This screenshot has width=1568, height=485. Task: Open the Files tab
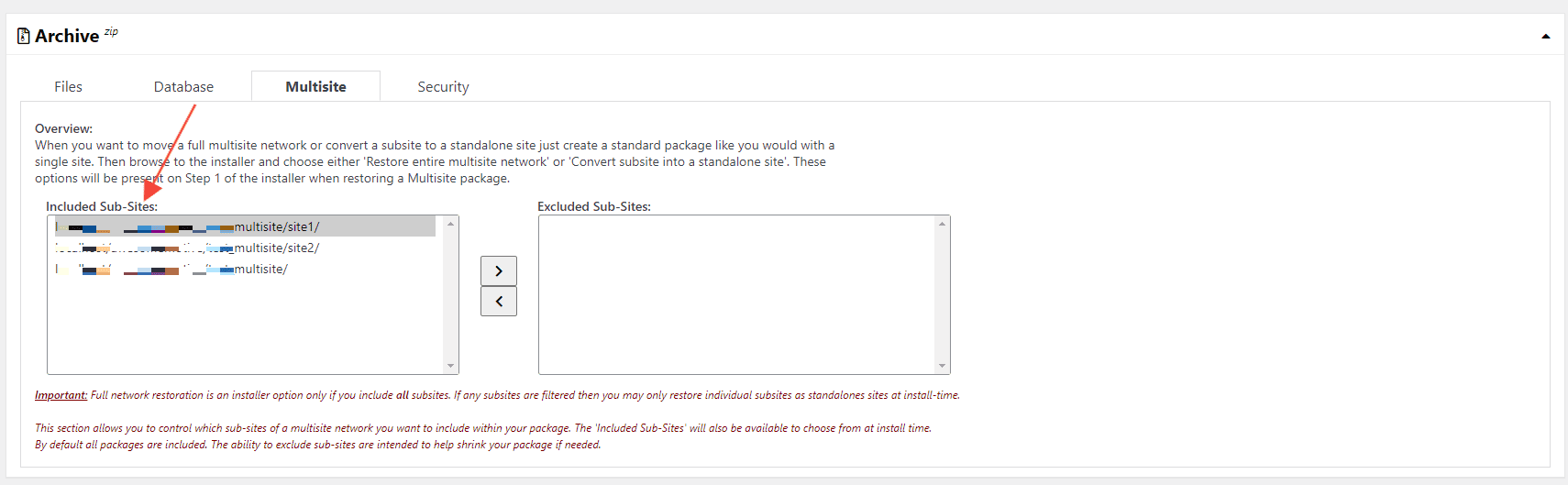pos(68,86)
